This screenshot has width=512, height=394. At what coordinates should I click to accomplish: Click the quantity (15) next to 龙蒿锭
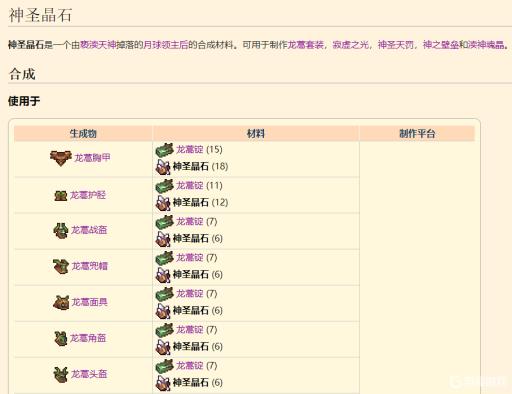[214, 149]
